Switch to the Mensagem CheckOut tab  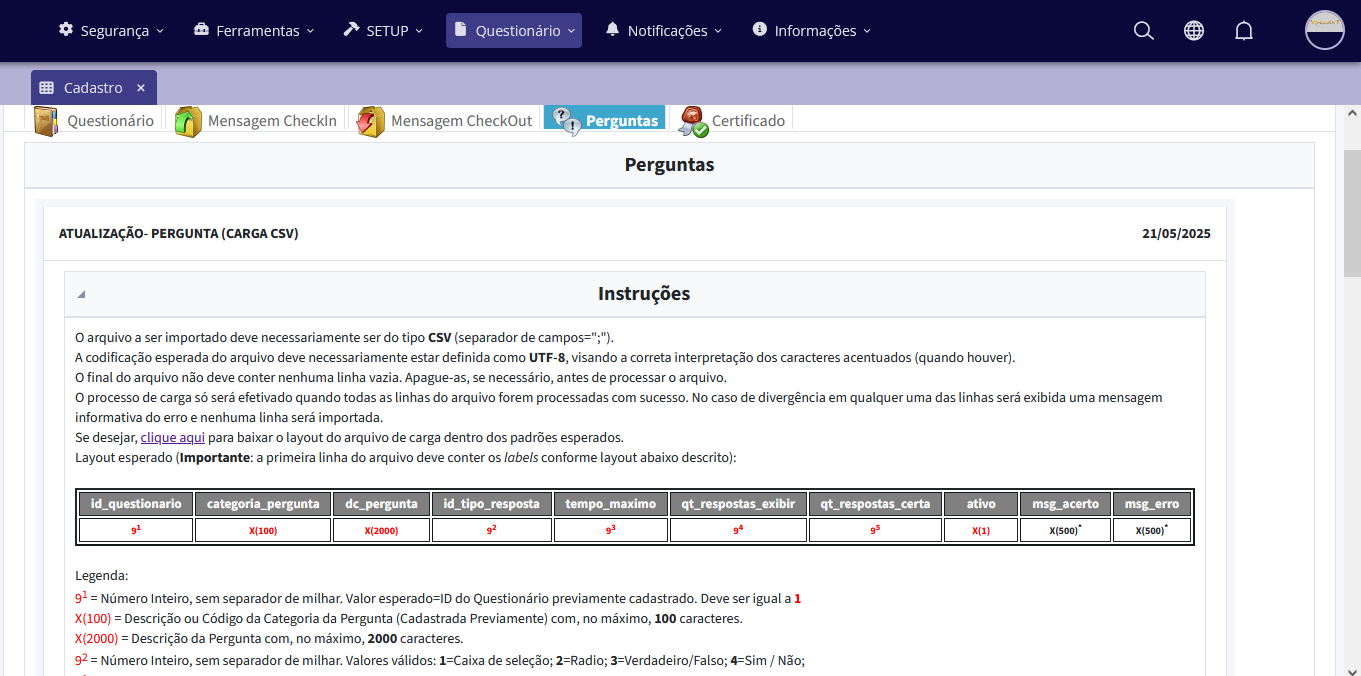tap(447, 120)
